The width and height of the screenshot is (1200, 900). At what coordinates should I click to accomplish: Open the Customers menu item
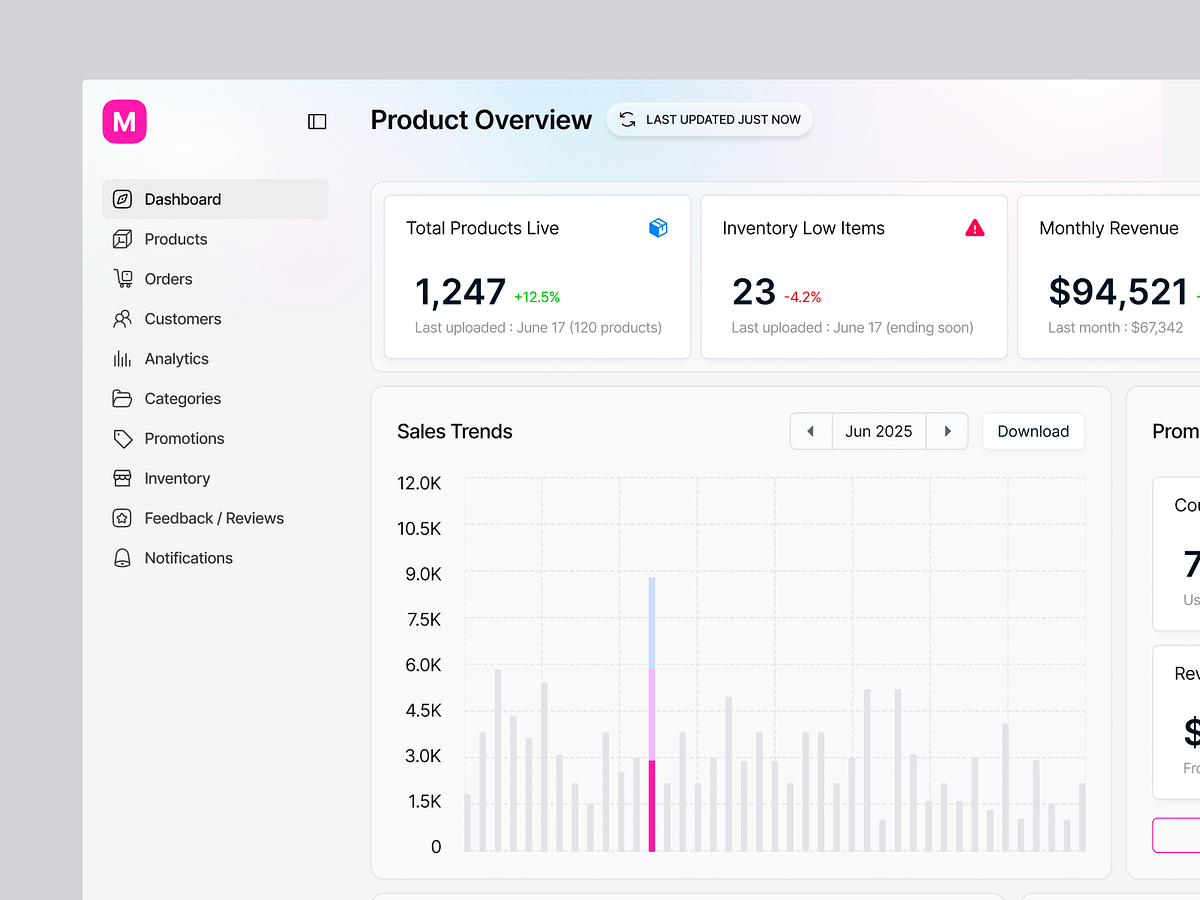coord(215,319)
